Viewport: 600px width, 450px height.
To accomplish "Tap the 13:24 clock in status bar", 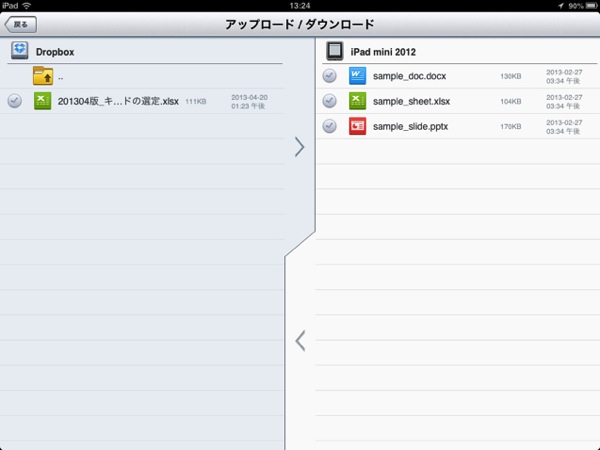I will 300,5.
